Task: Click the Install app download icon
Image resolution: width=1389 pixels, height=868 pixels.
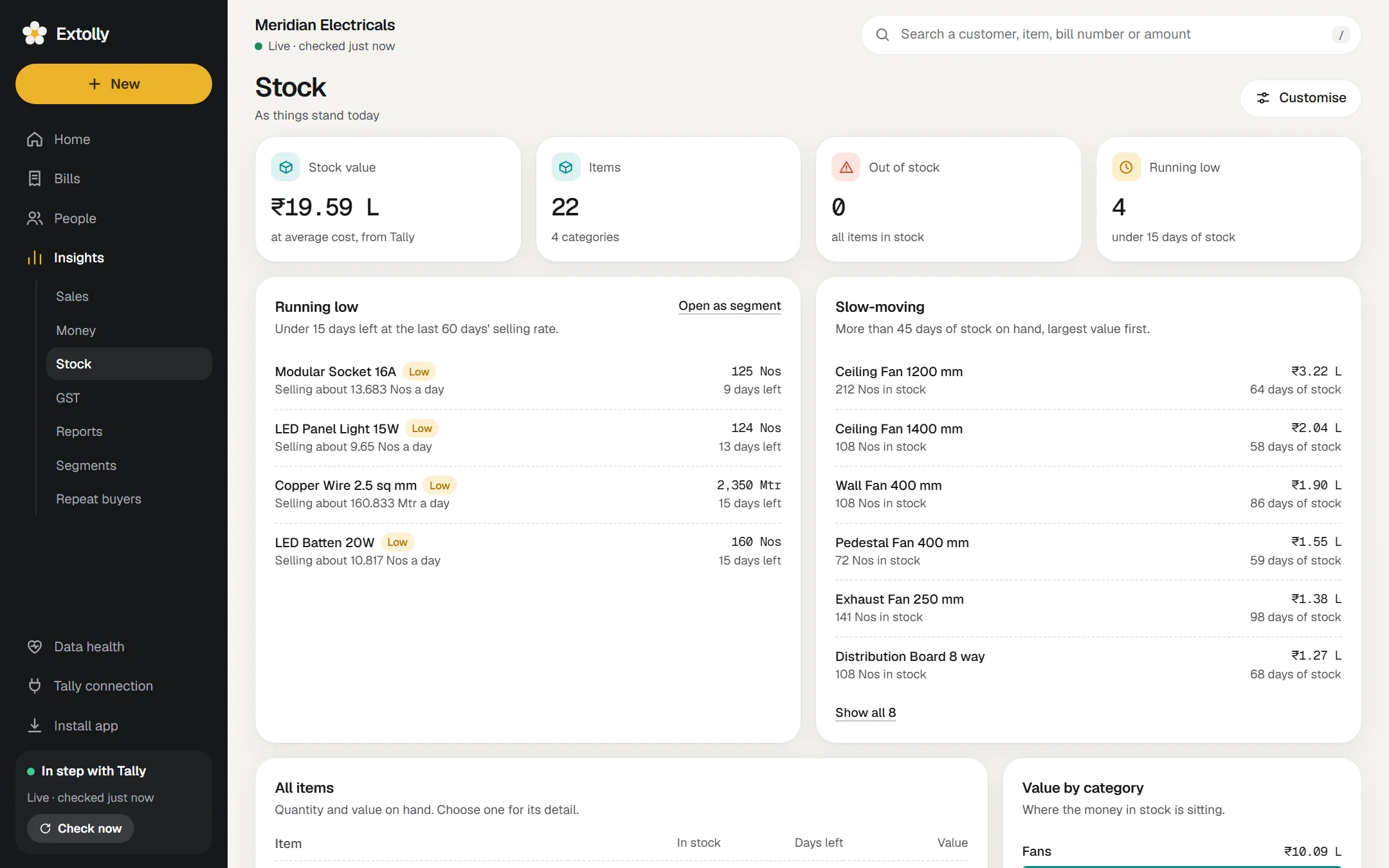Action: [35, 726]
